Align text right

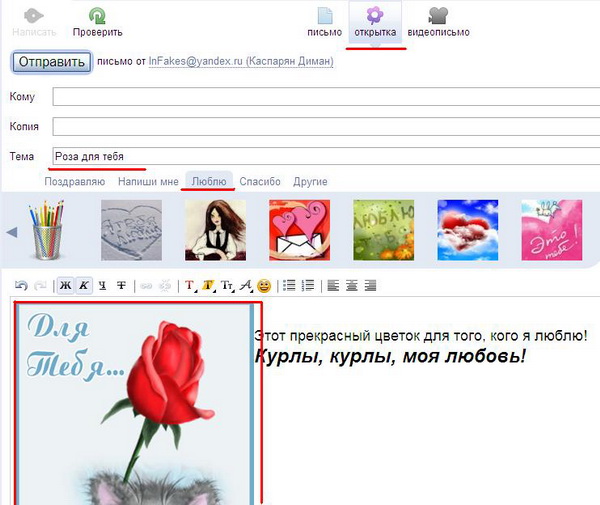click(370, 285)
